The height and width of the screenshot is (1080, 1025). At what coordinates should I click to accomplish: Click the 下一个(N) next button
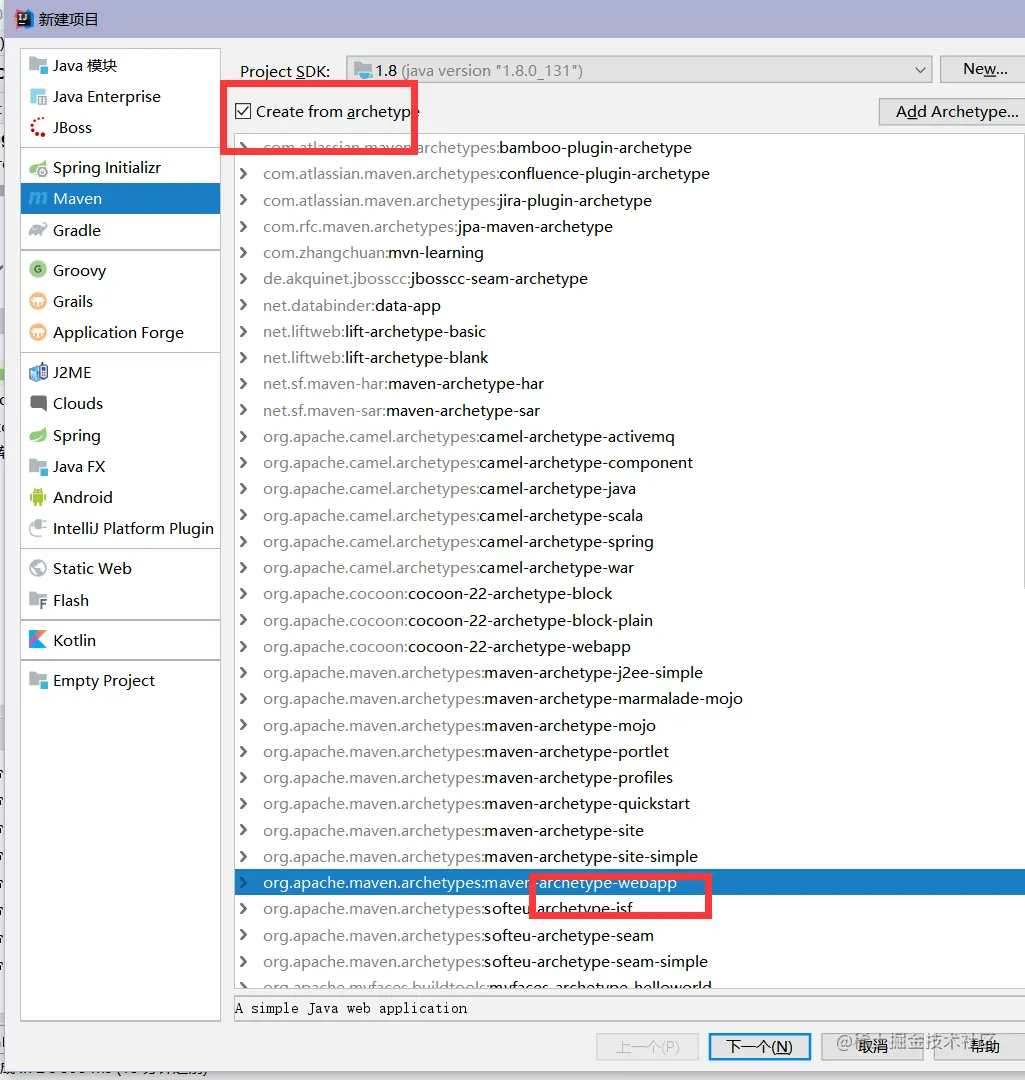[759, 1047]
